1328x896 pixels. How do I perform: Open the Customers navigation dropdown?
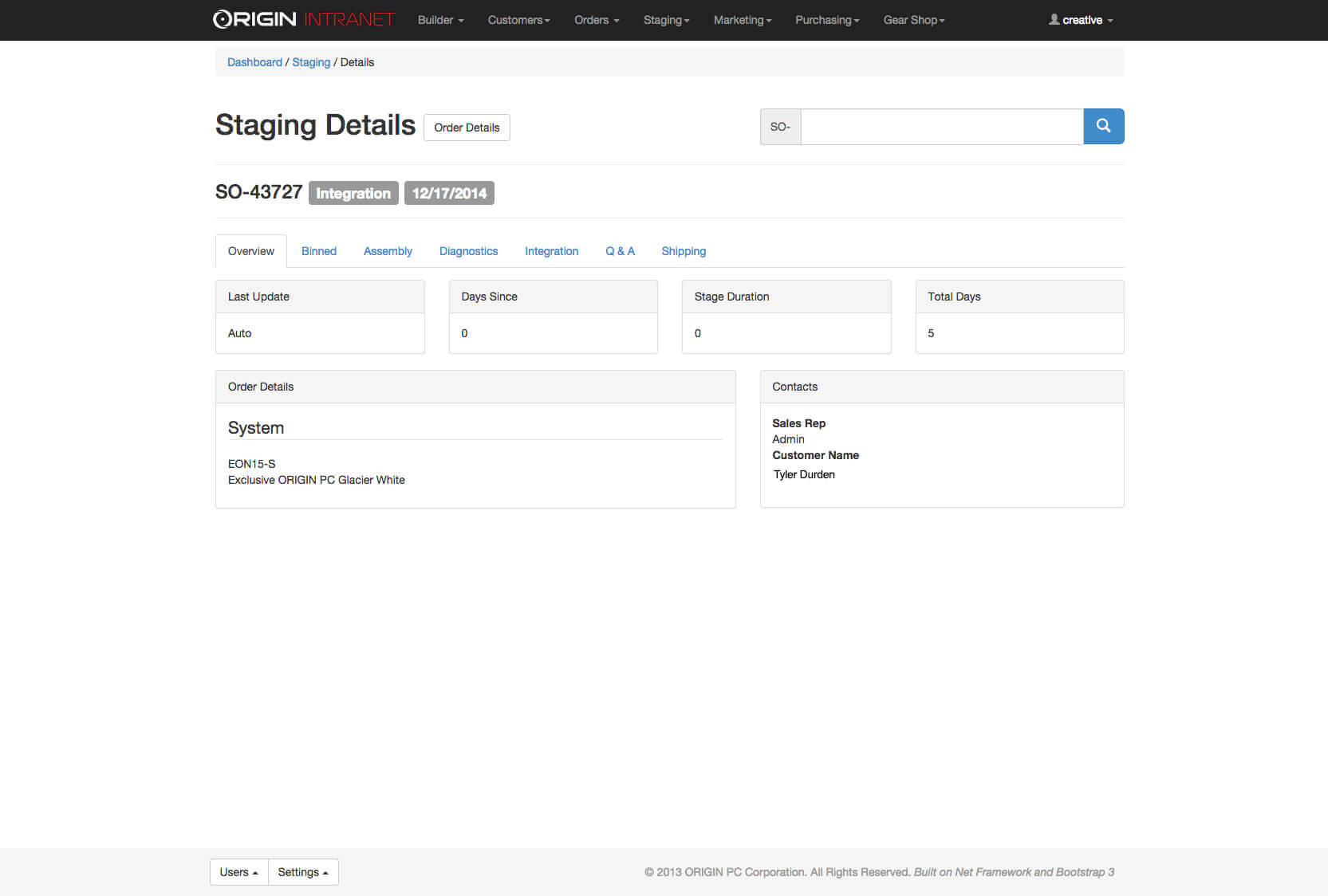[518, 20]
